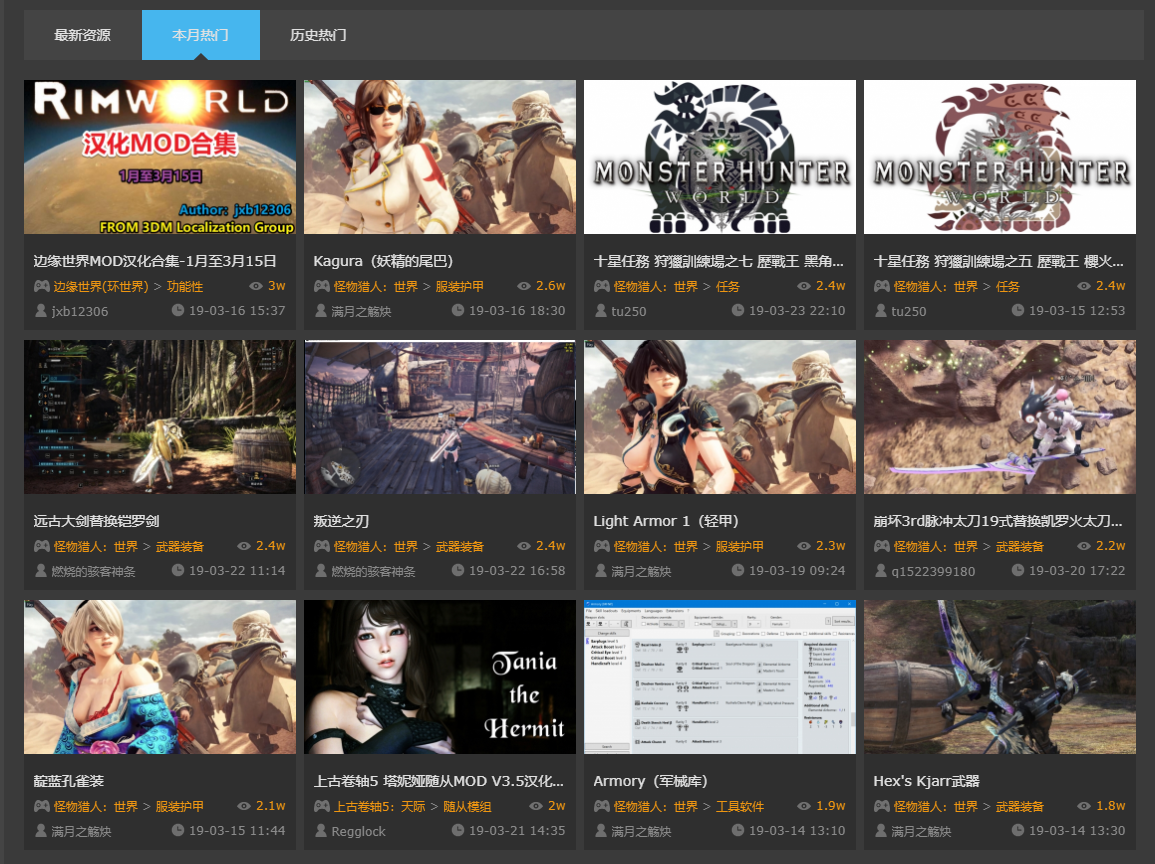Click the gamepad icon beside 边缘世界(环世界)
Viewport: 1155px width, 864px height.
[x=42, y=286]
